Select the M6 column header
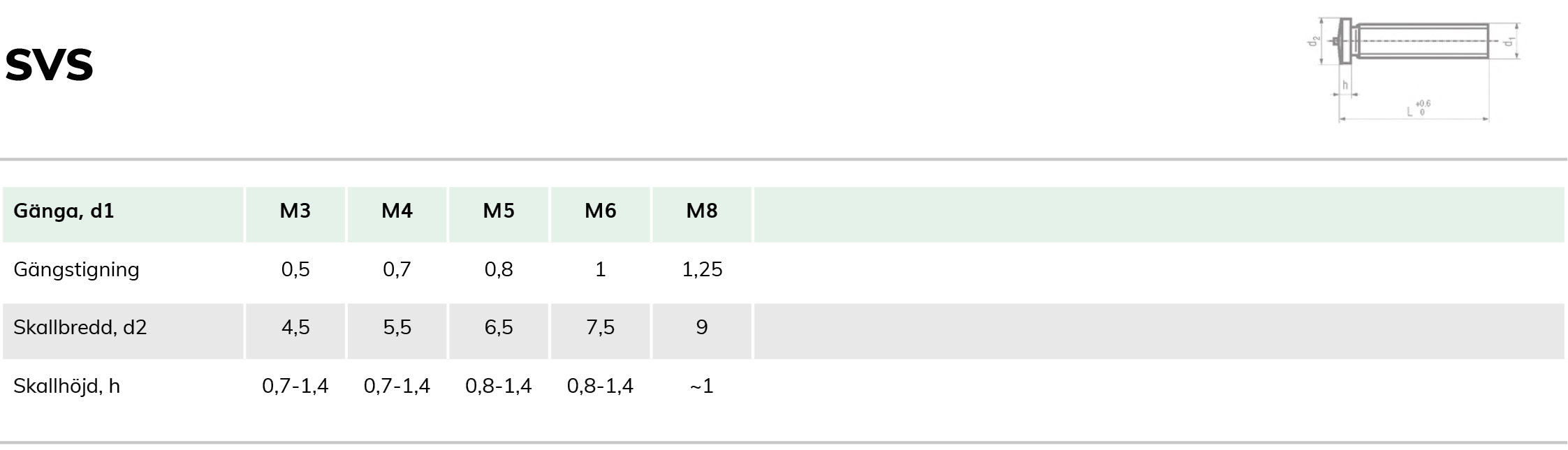The image size is (1568, 450). (x=601, y=215)
